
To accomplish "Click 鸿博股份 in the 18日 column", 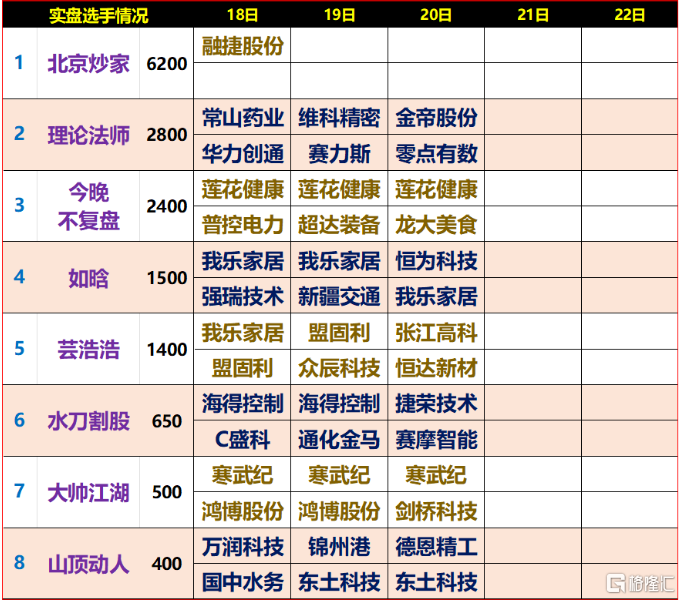I will (x=242, y=510).
